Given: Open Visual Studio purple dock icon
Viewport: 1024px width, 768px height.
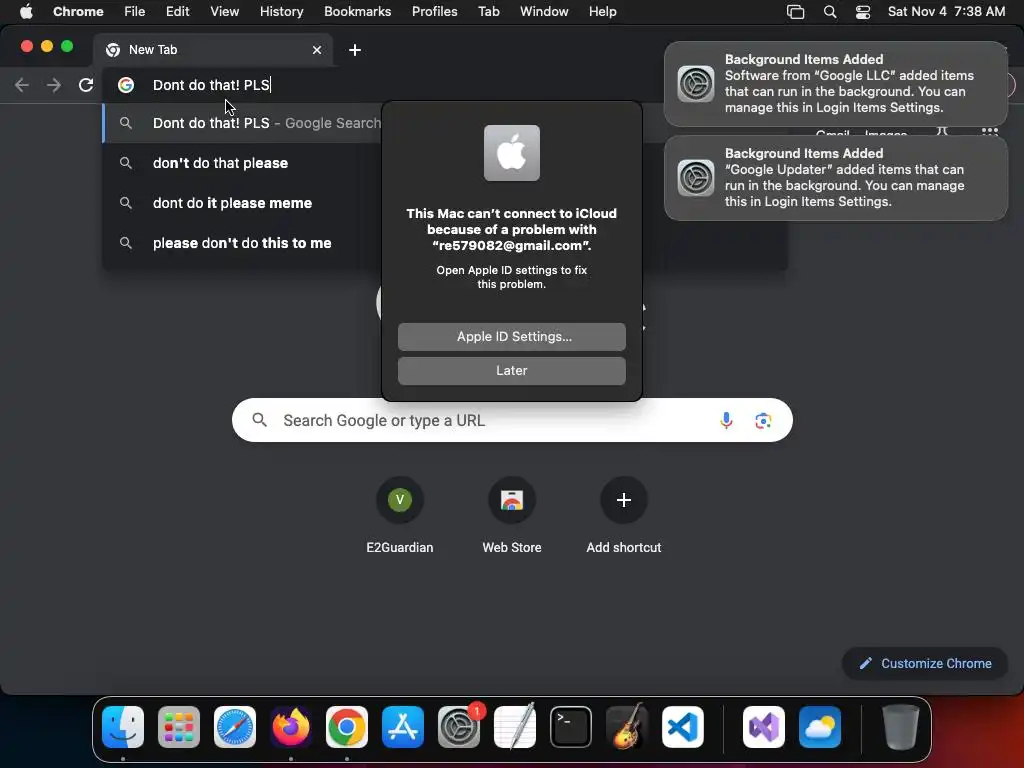Looking at the screenshot, I should [x=764, y=727].
